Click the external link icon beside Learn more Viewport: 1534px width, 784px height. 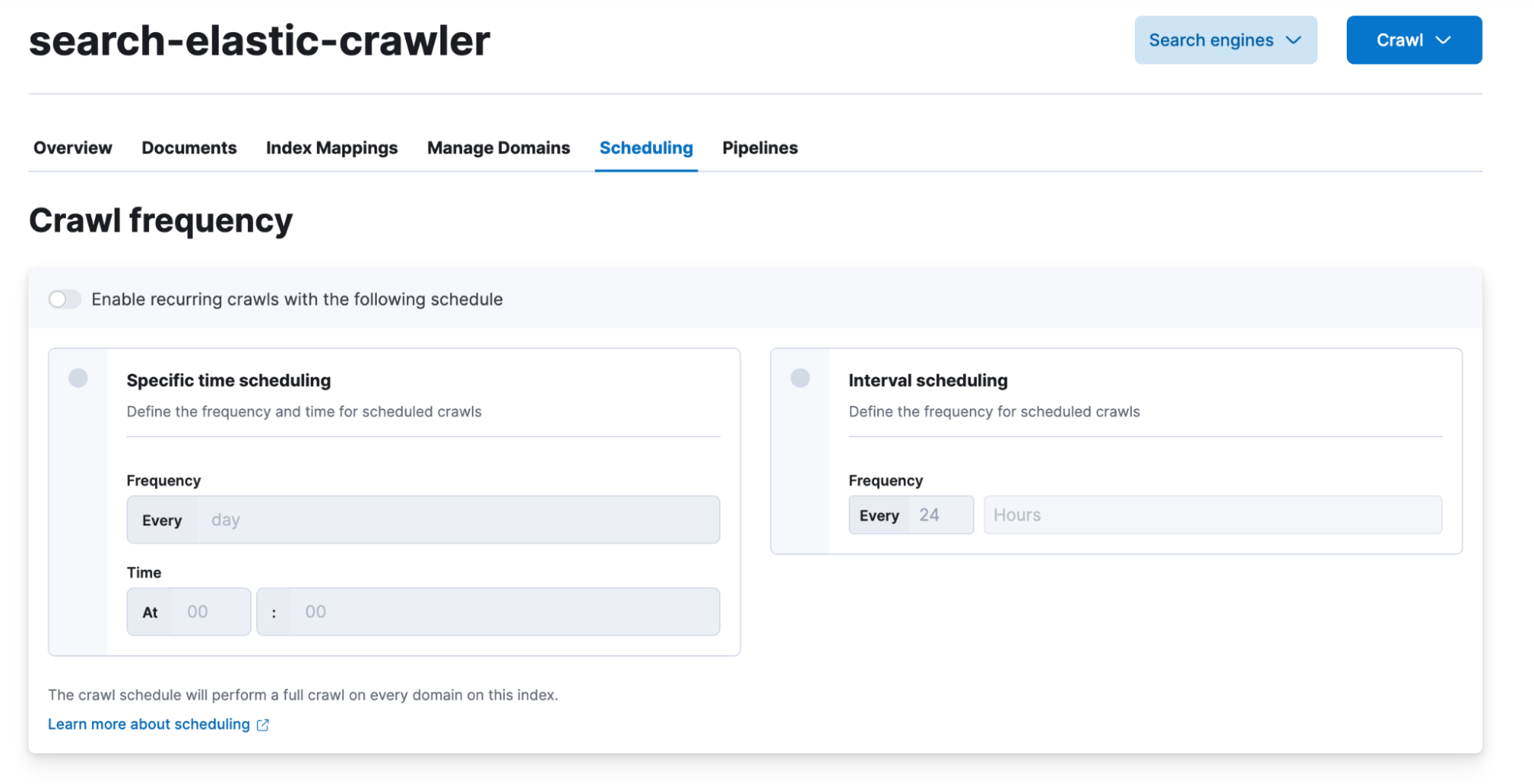[x=262, y=725]
